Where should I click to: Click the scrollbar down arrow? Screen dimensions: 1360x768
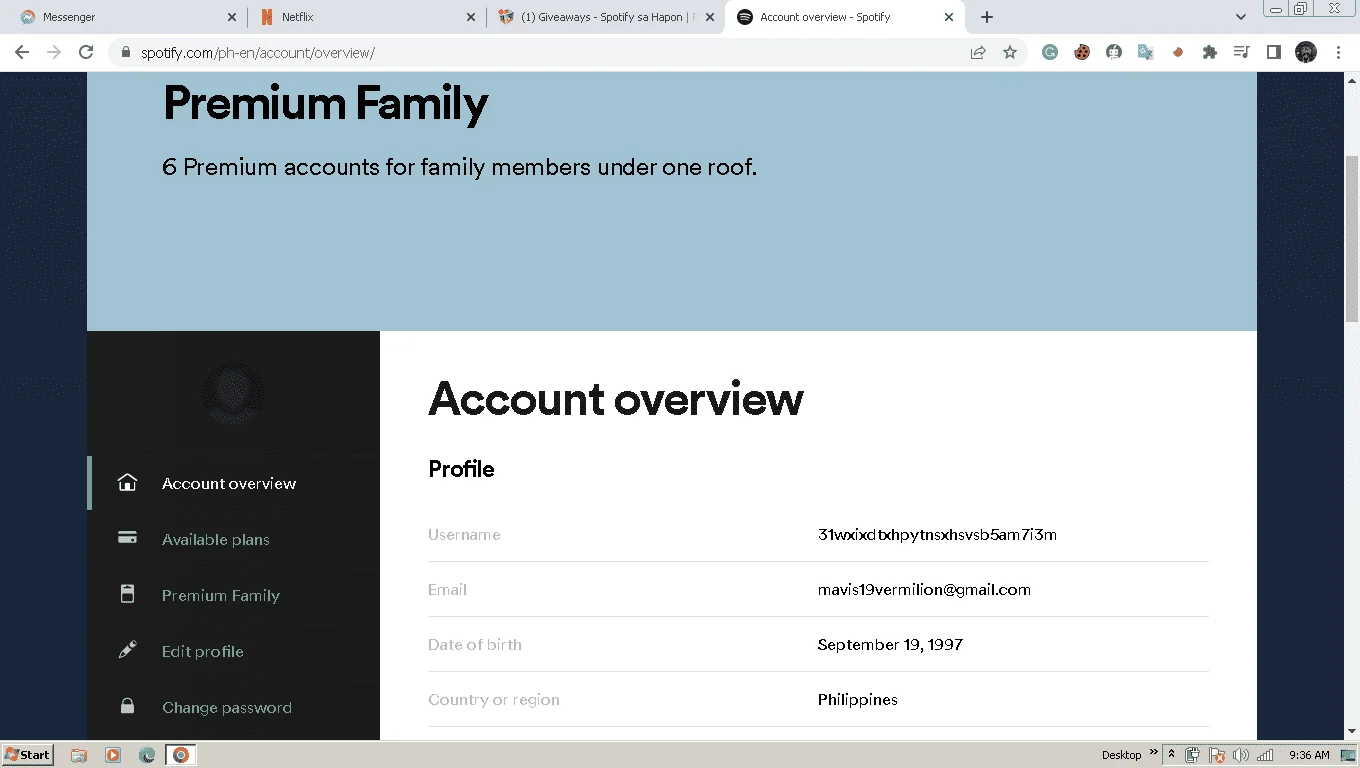[1352, 731]
